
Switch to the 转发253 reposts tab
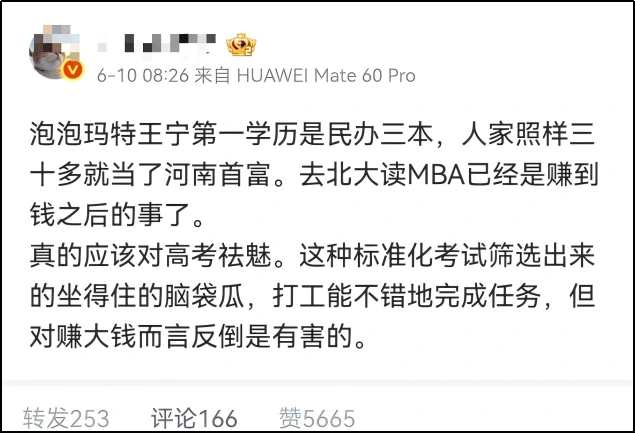[x=66, y=418]
